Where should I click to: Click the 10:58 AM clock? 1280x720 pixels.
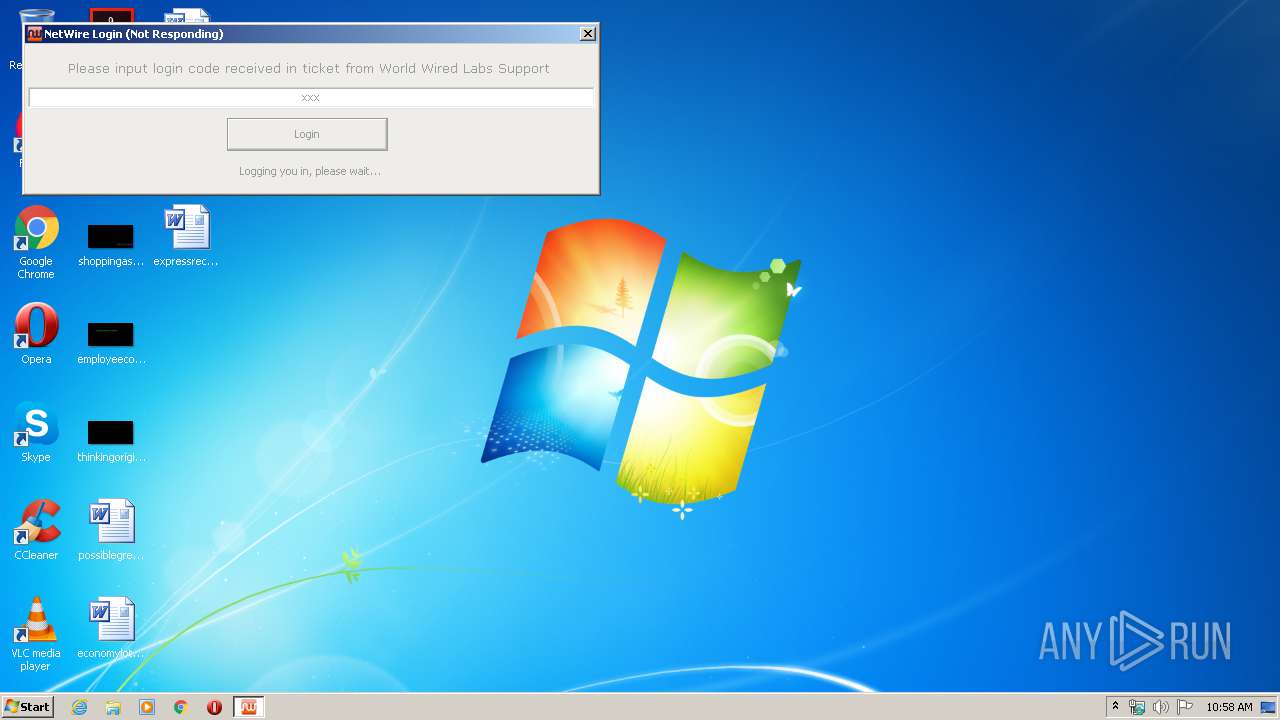1229,707
